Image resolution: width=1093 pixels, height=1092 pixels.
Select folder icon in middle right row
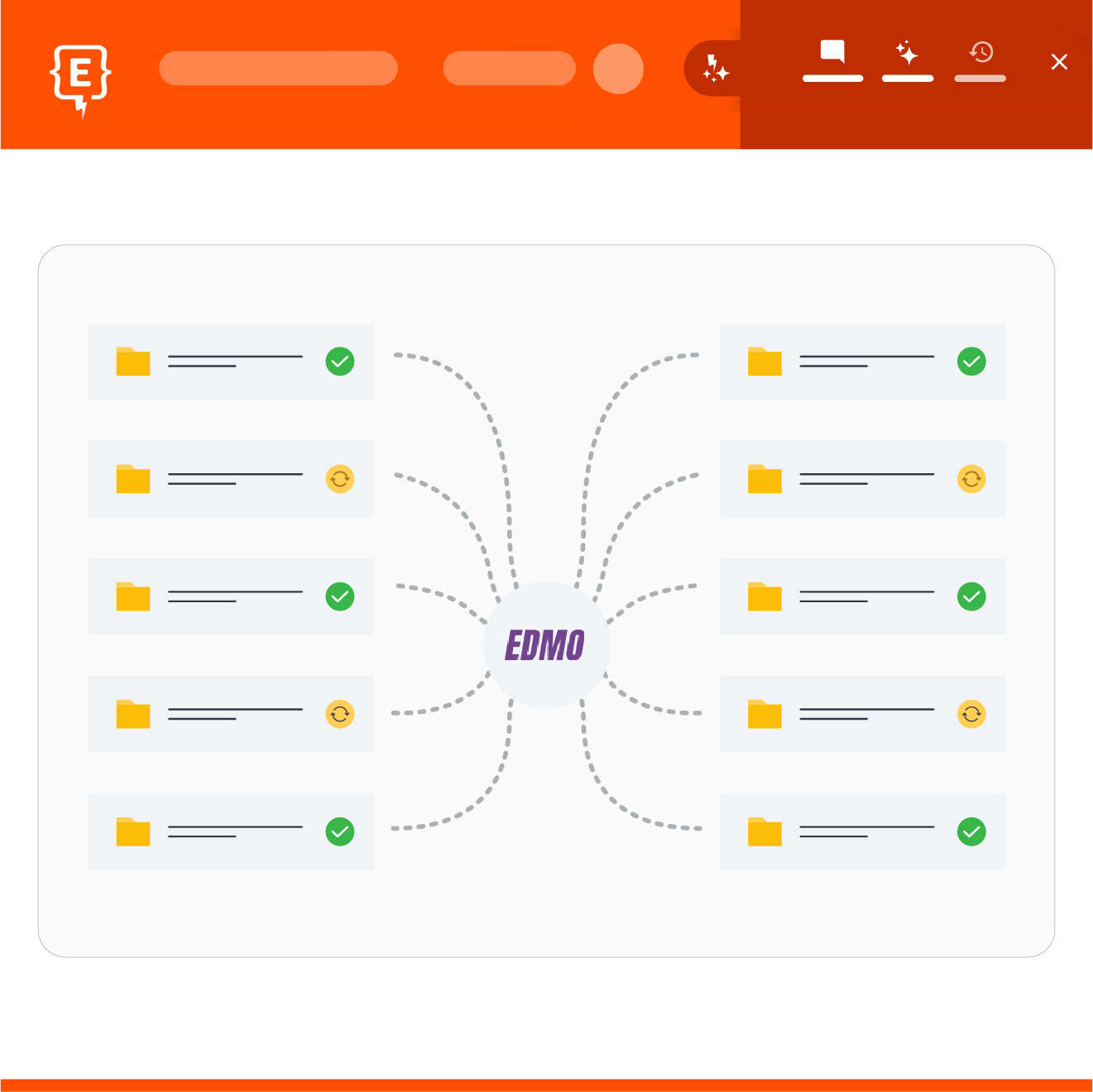click(x=765, y=596)
